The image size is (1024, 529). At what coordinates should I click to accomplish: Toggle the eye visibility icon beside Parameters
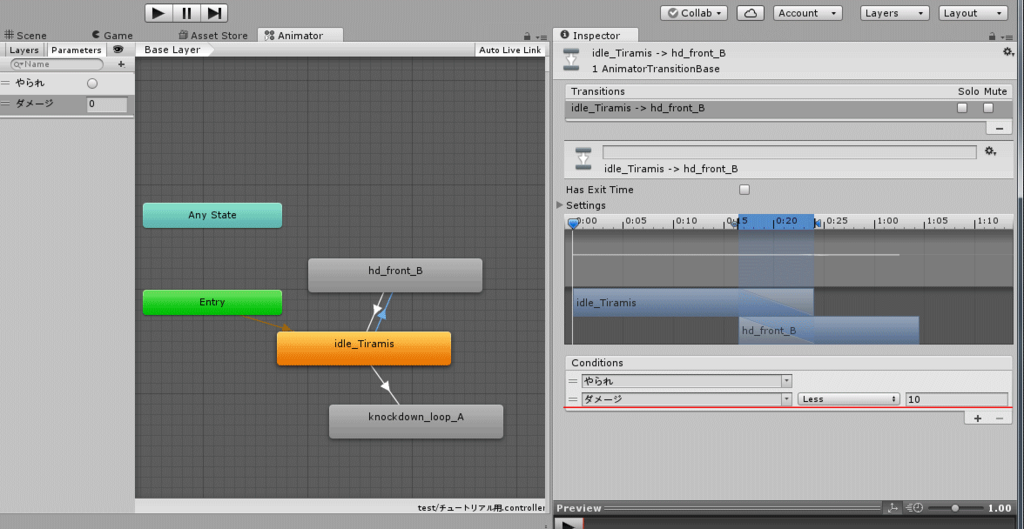(x=118, y=50)
